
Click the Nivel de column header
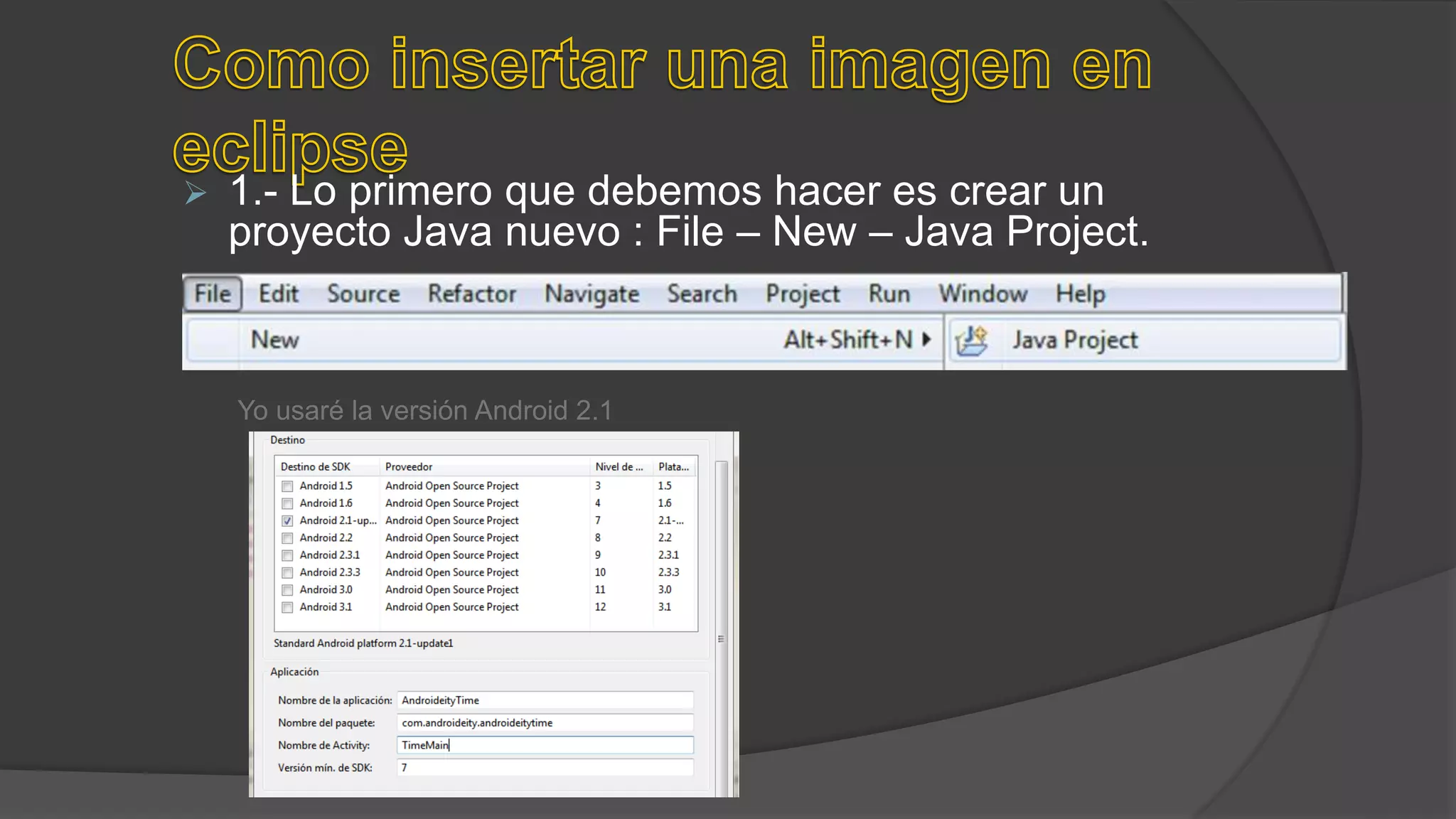[621, 466]
